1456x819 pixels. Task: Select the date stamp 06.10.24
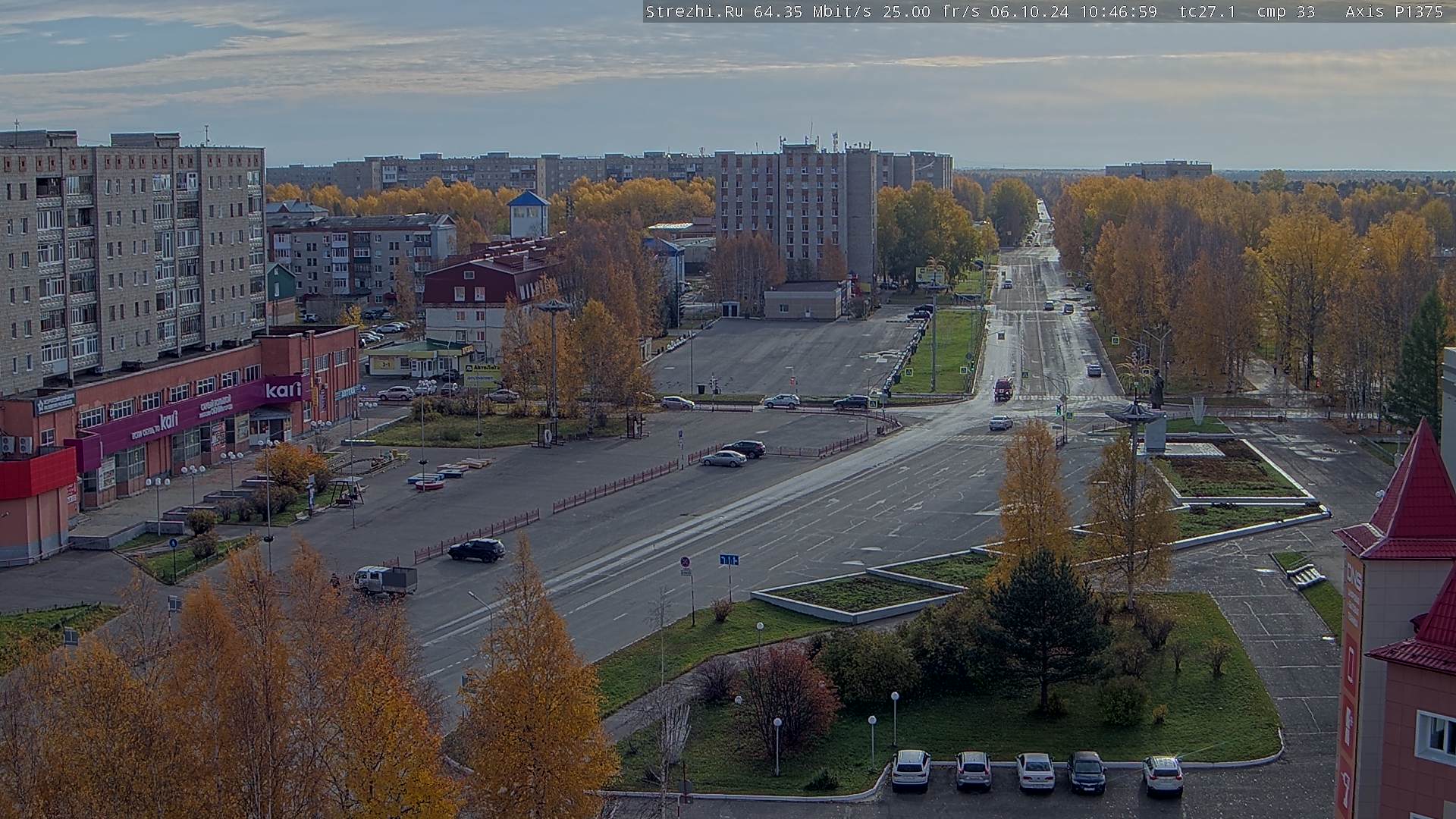point(1031,11)
